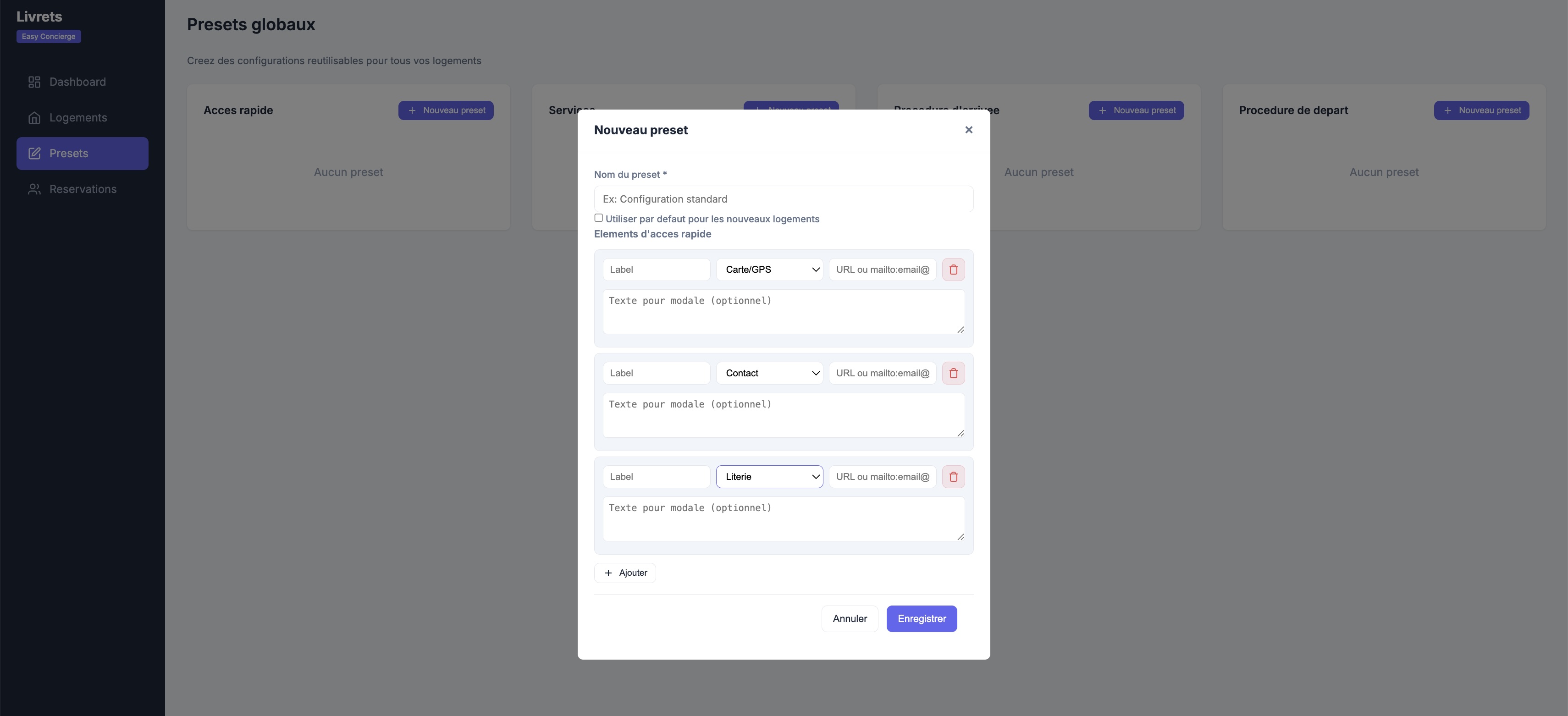Delete the Carte/GPS row with trash icon

coord(953,270)
